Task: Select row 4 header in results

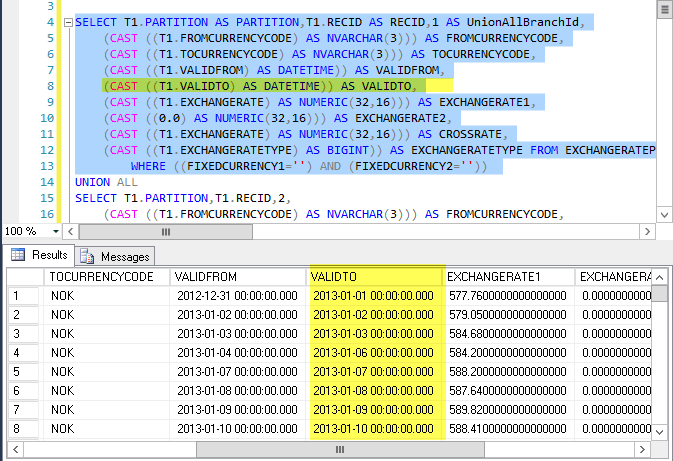Action: (24, 353)
